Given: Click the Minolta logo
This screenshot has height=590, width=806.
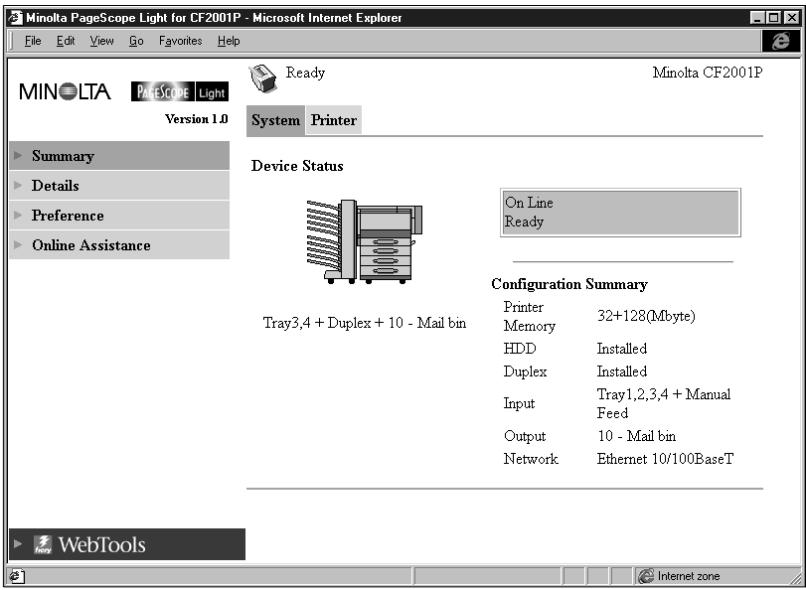Looking at the screenshot, I should pos(65,92).
